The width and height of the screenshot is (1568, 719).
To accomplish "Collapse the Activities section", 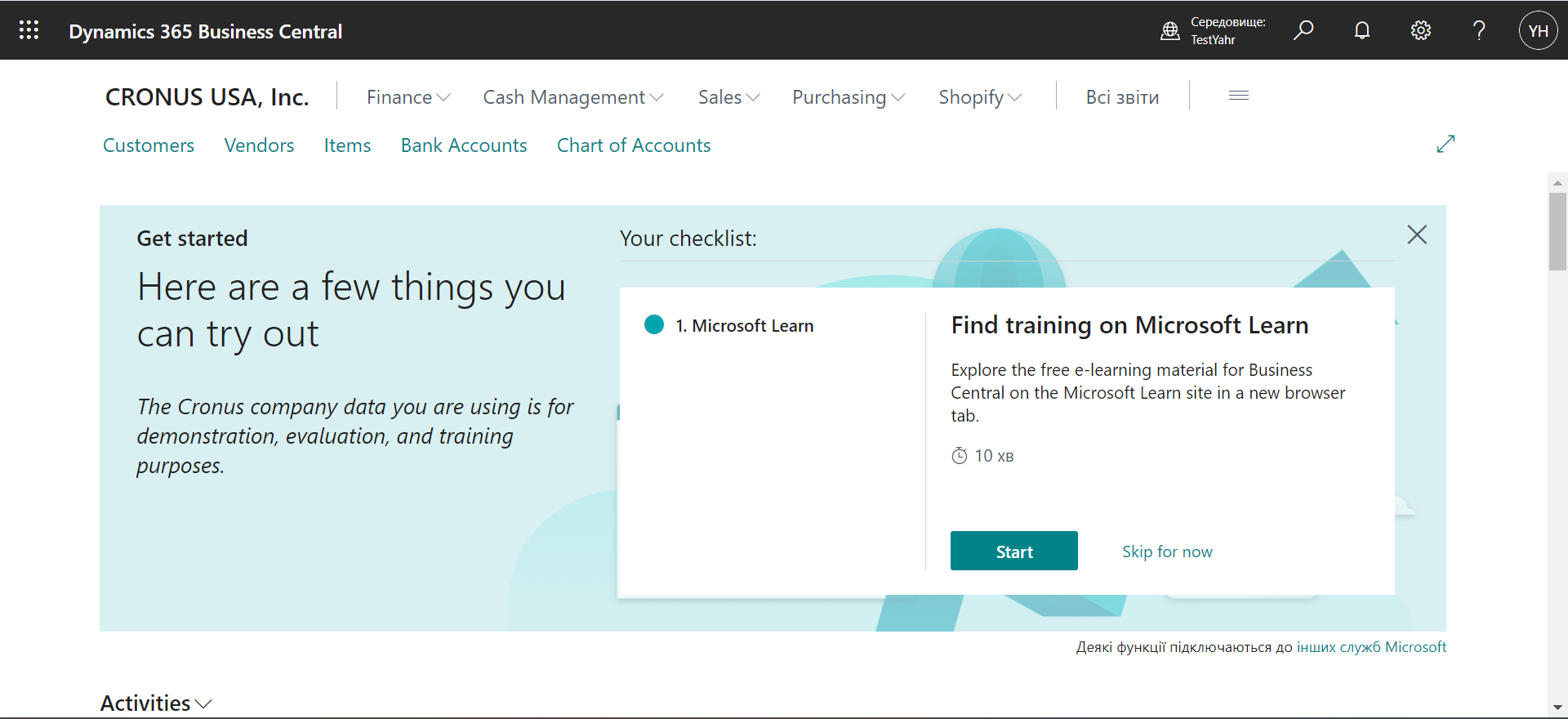I will coord(155,703).
